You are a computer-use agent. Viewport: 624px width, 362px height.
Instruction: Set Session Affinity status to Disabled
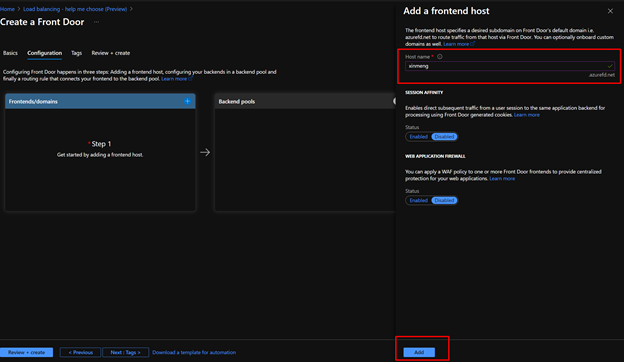click(x=444, y=136)
